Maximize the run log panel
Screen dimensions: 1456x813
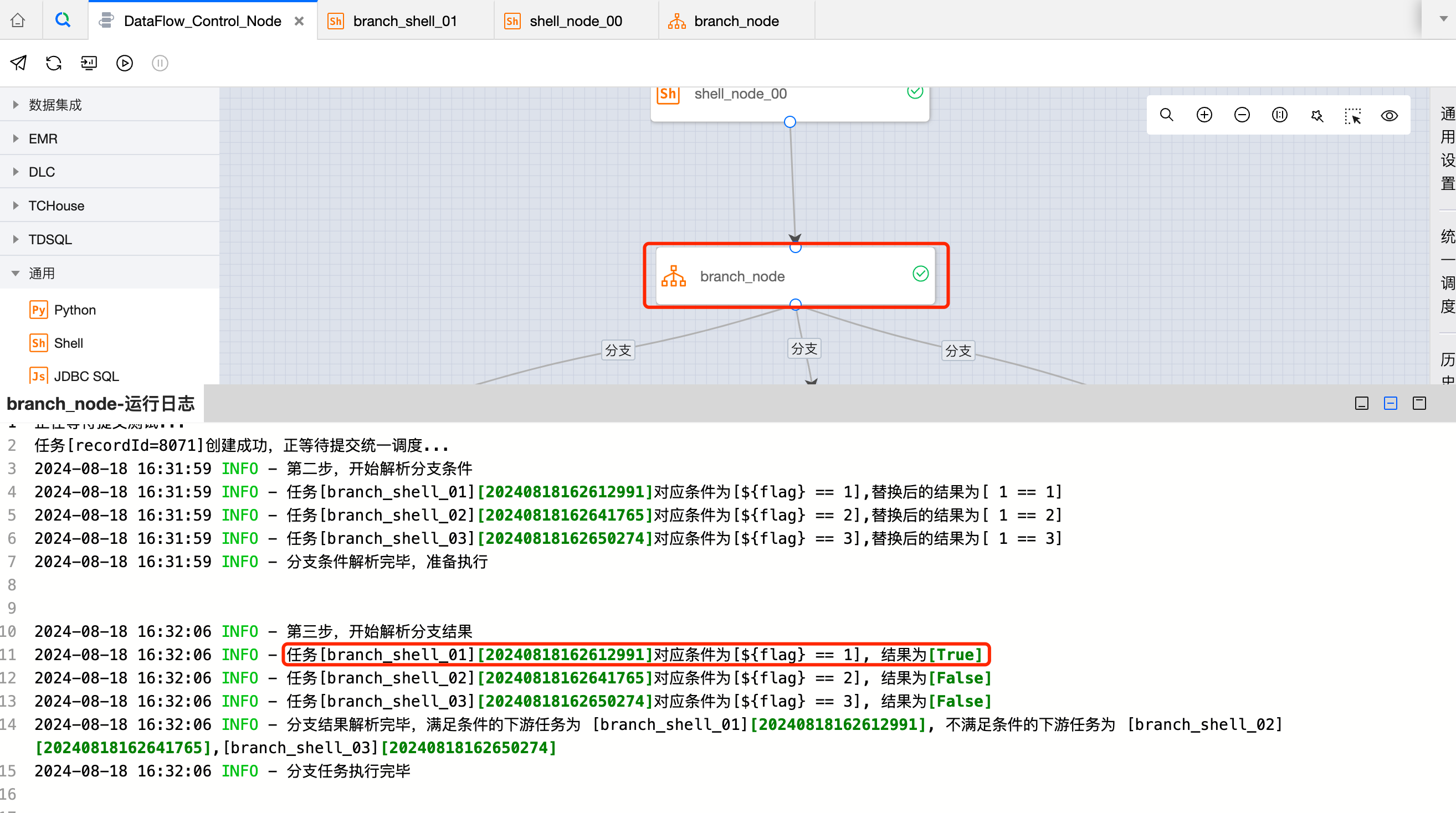(x=1419, y=403)
